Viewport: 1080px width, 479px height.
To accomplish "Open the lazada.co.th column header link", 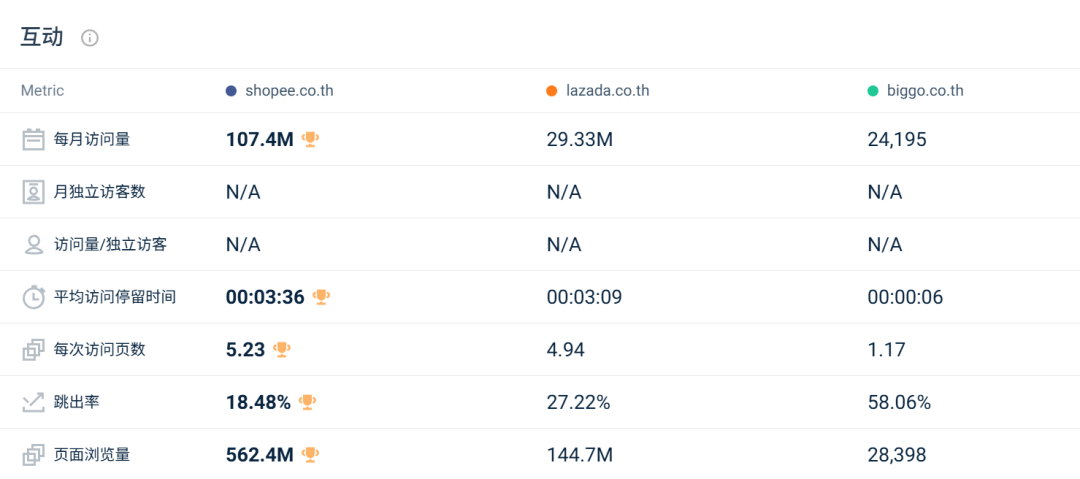I will point(608,91).
